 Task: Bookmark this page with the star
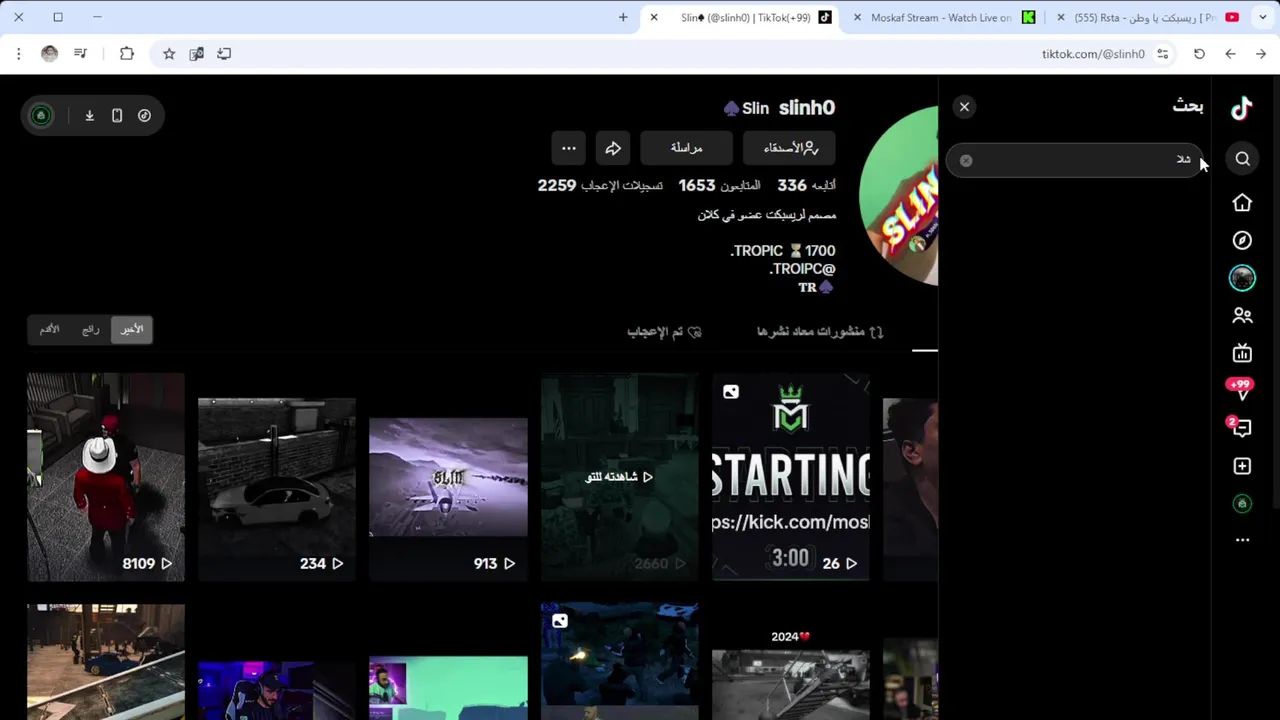pyautogui.click(x=169, y=54)
